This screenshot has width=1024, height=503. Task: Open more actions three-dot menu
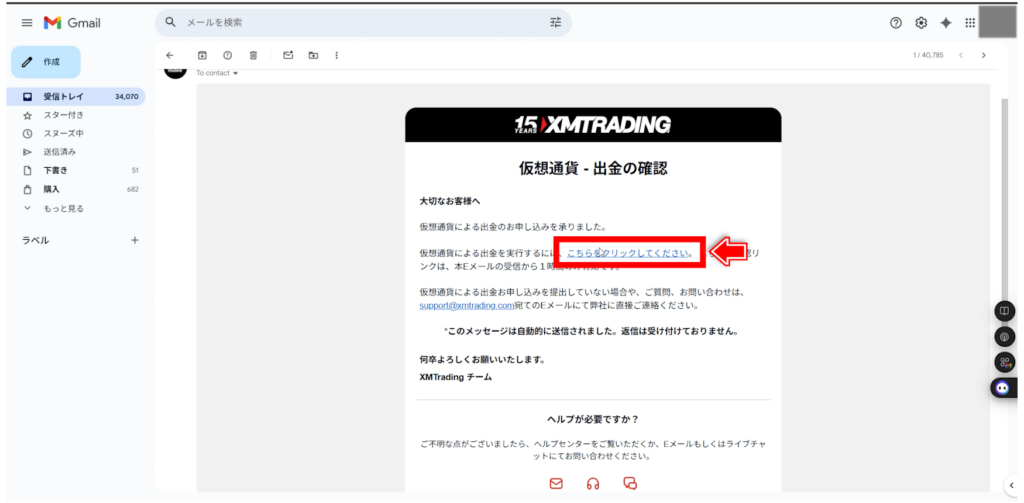(337, 55)
